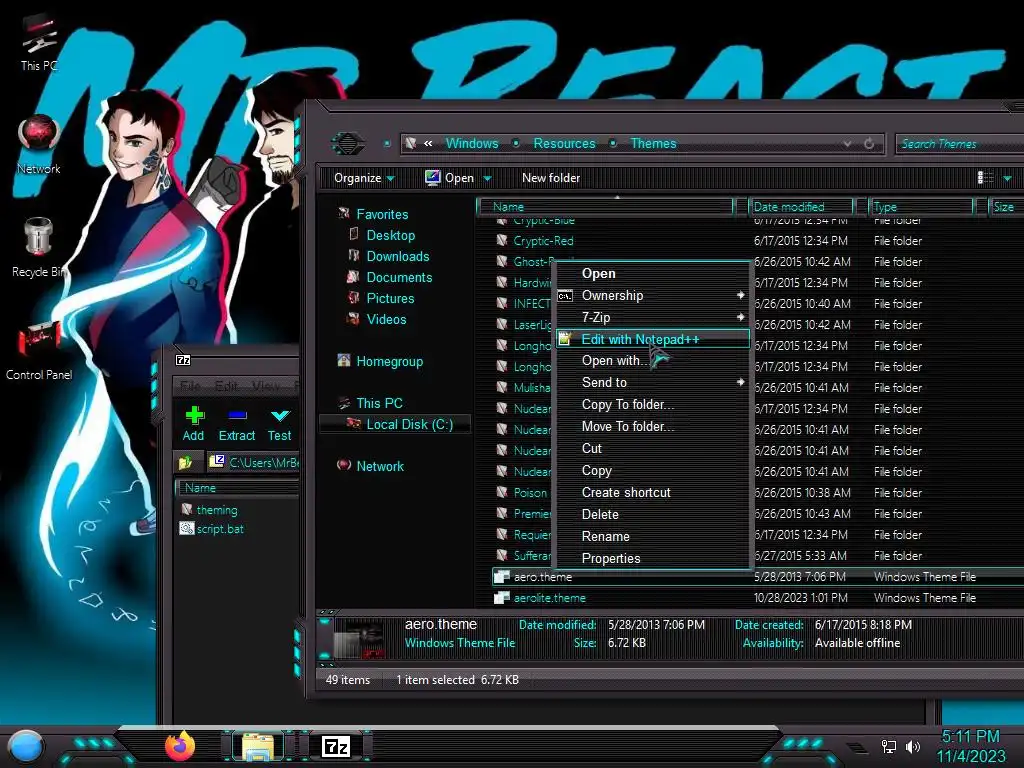Image resolution: width=1024 pixels, height=768 pixels.
Task: Select the theming folder in 7-Zip
Action: tap(217, 509)
